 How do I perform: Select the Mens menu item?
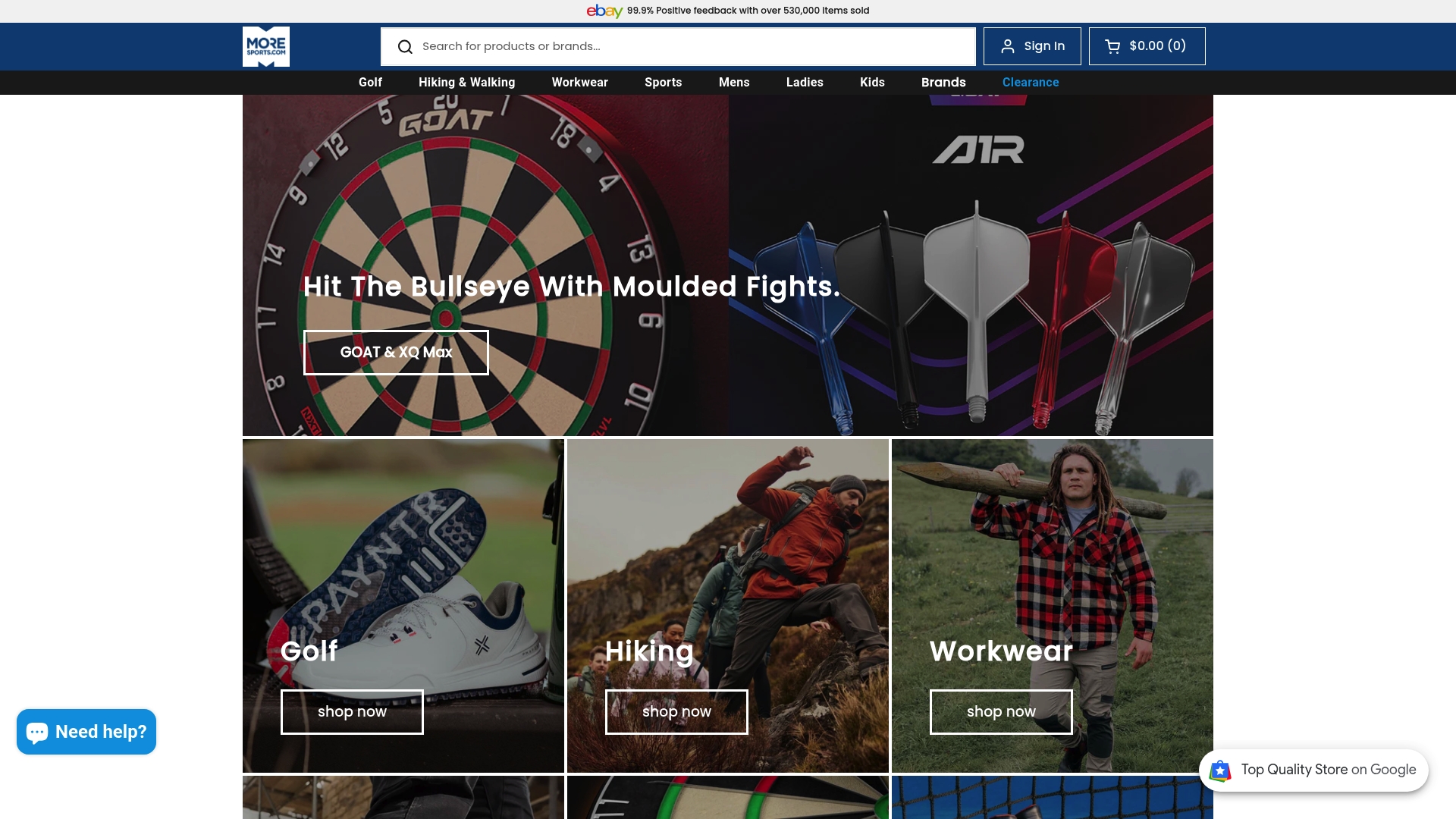(x=733, y=82)
